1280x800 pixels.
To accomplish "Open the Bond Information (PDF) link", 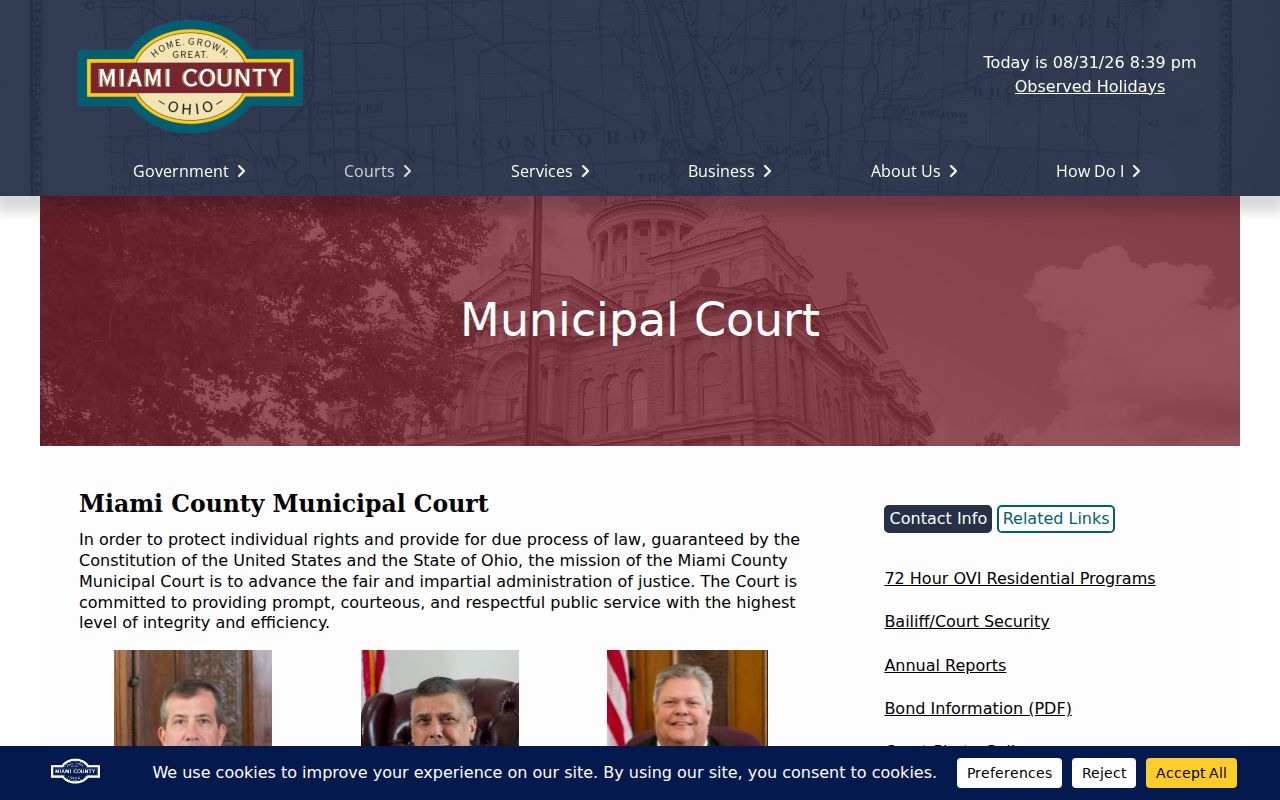I will tap(978, 708).
